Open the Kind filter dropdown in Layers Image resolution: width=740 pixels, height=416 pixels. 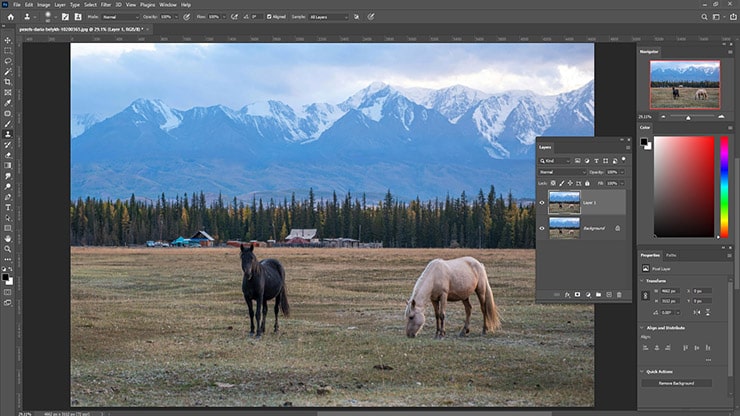click(555, 161)
